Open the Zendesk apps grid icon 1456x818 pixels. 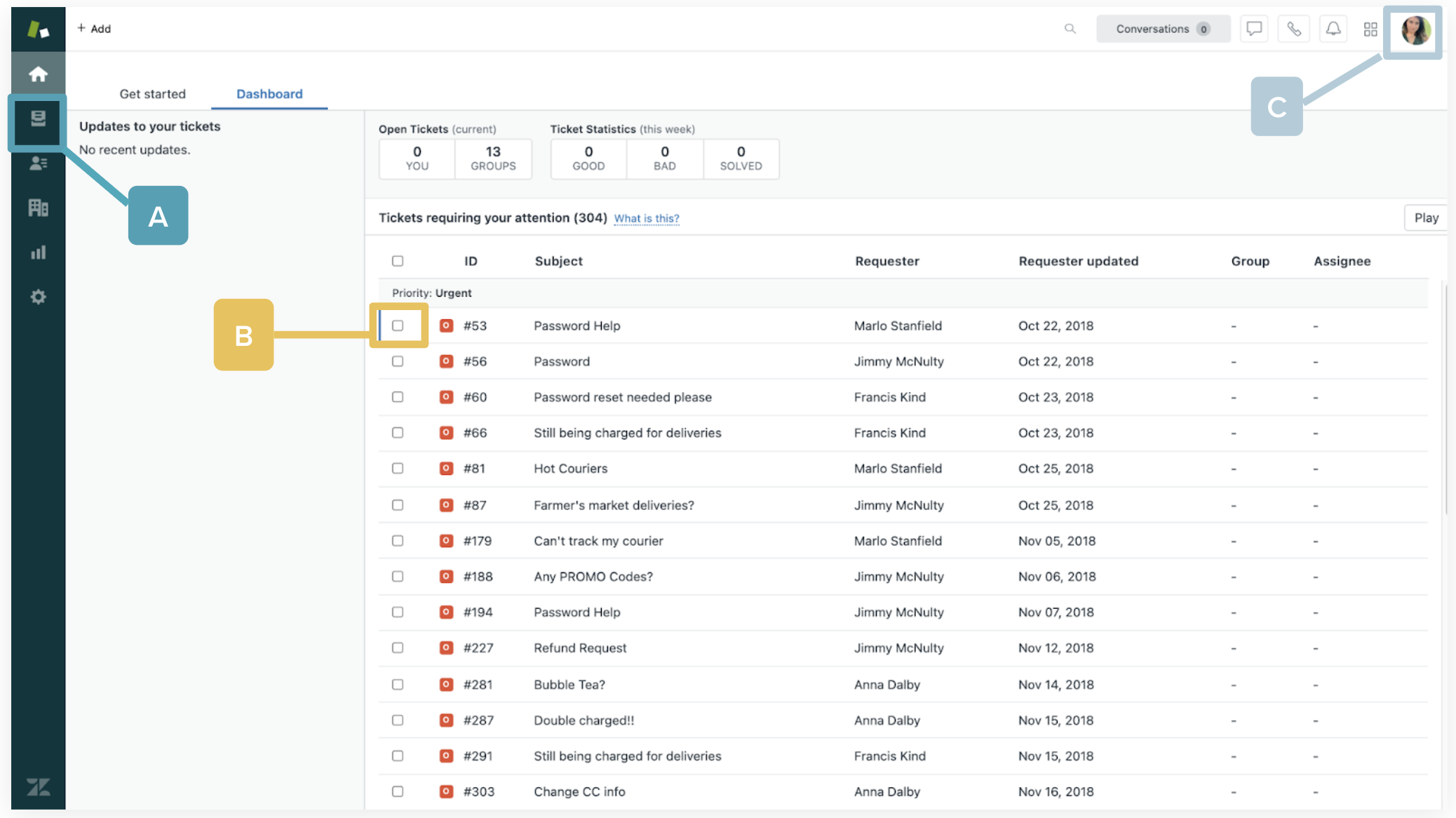pos(1370,29)
